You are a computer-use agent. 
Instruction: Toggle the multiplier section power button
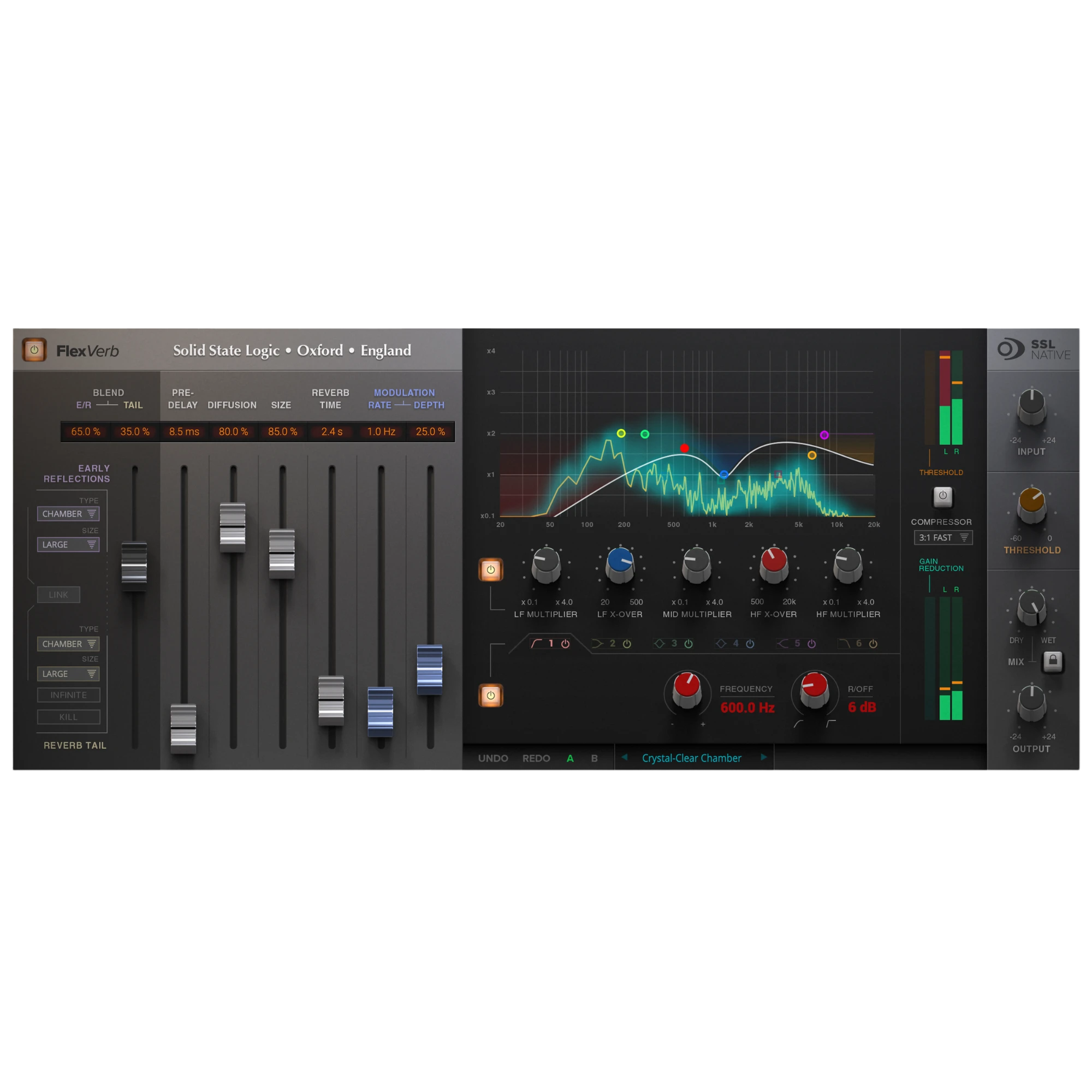point(491,569)
